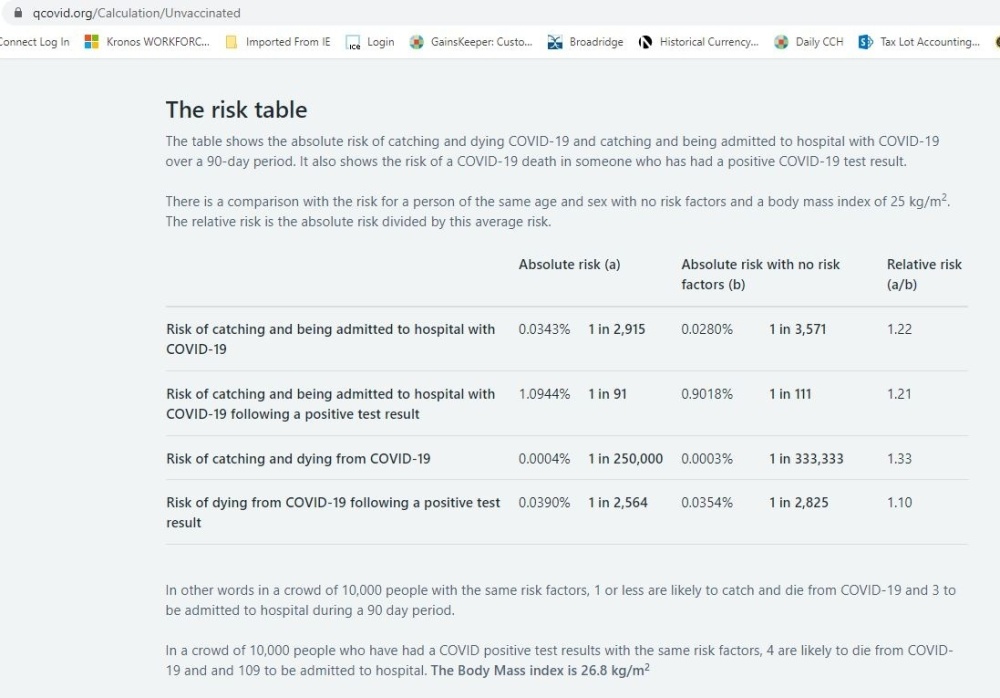Open the Kronos WORKFORCE bookmark icon
Viewport: 1000px width, 698px height.
coord(92,42)
